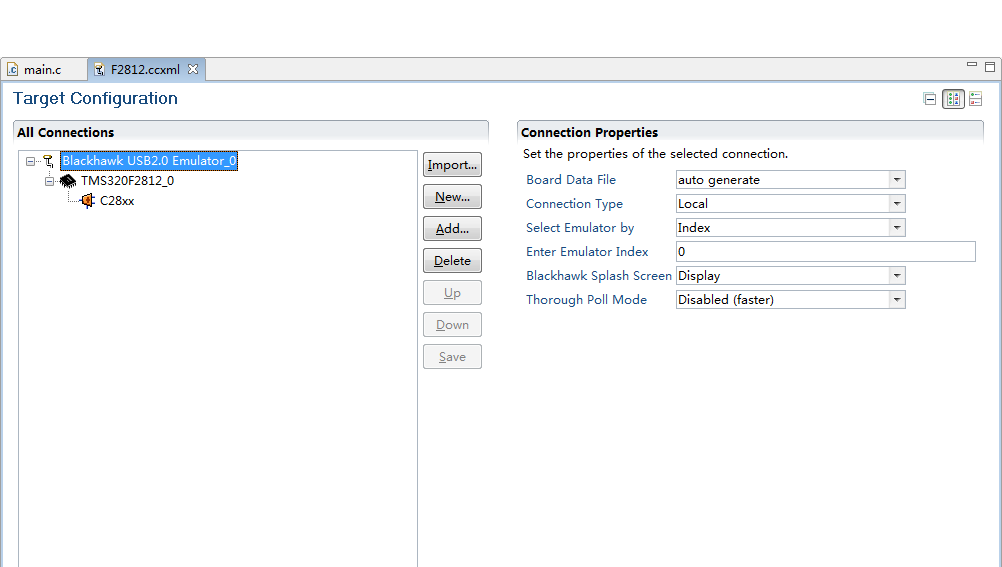Switch to vertical layout view icon
Viewport: 1002px width, 567px height.
pos(975,99)
